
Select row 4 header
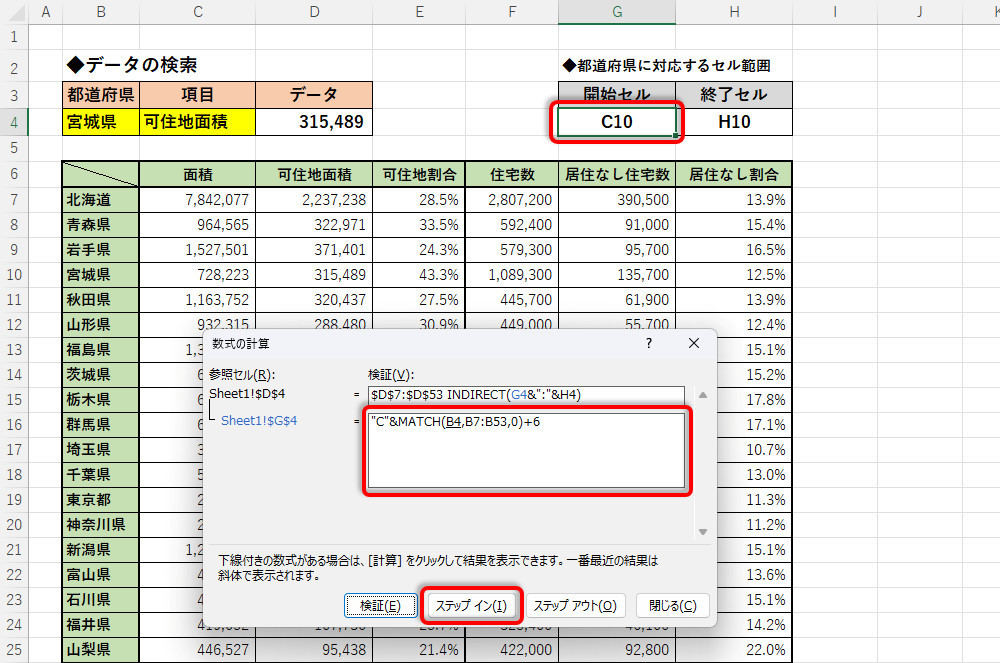tap(15, 122)
